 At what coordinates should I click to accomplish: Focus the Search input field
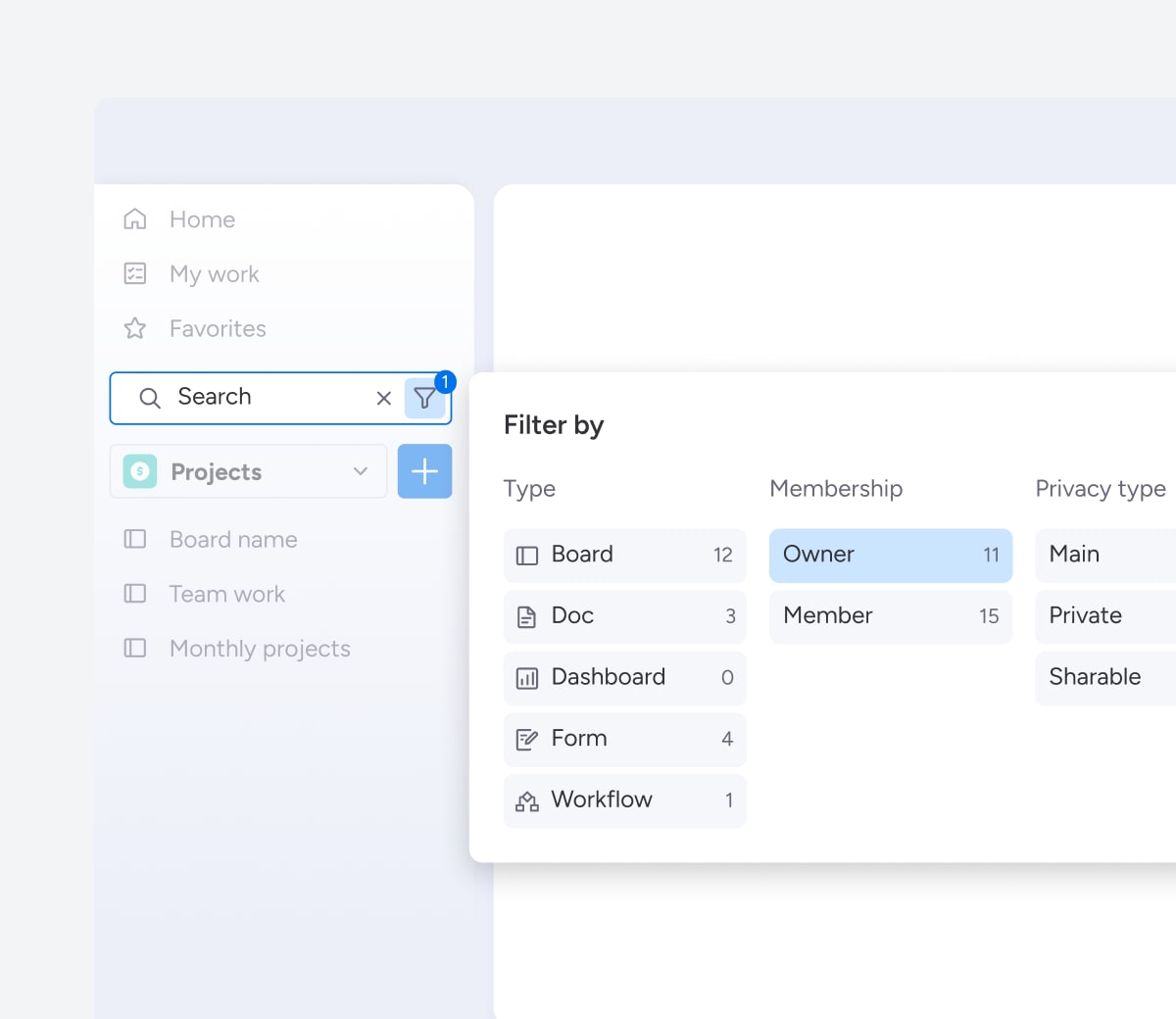[280, 398]
